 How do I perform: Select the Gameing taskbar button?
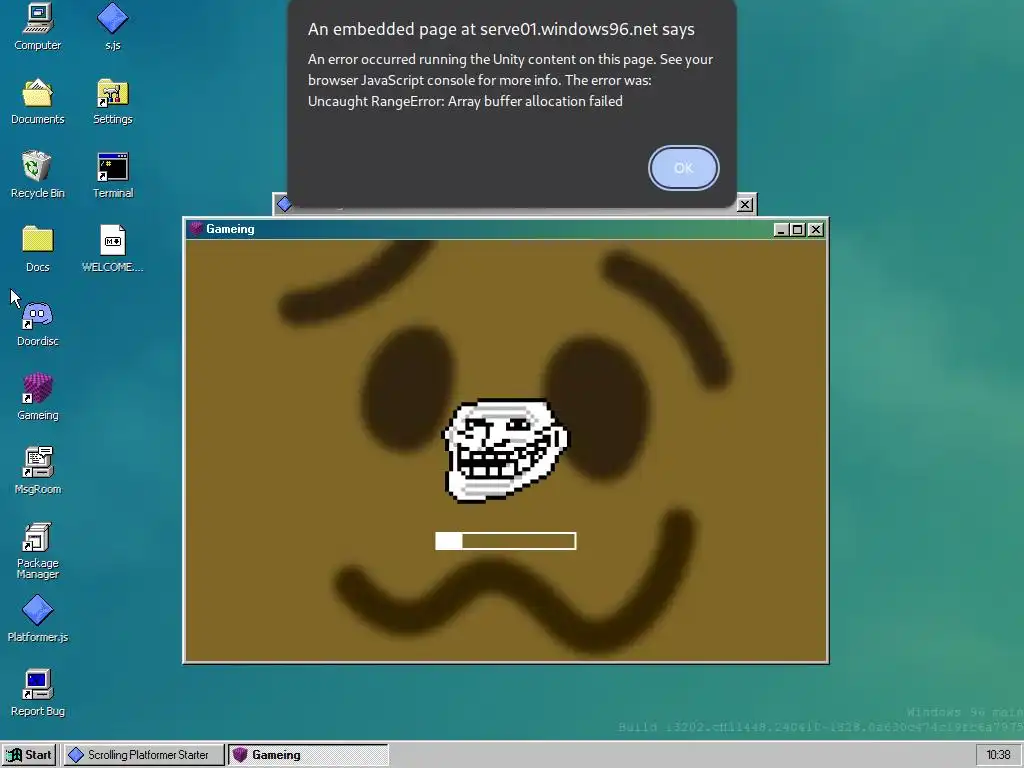[x=308, y=755]
